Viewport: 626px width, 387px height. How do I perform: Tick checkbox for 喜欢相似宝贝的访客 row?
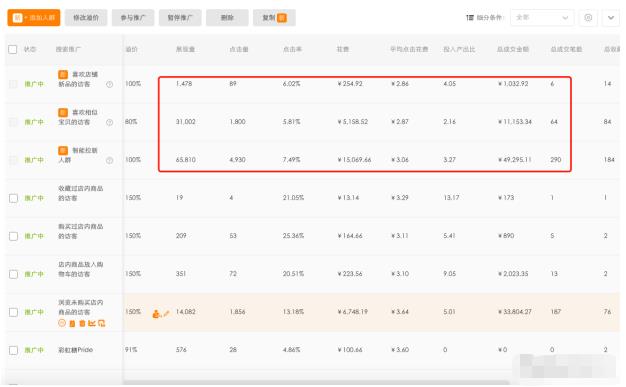[14, 122]
